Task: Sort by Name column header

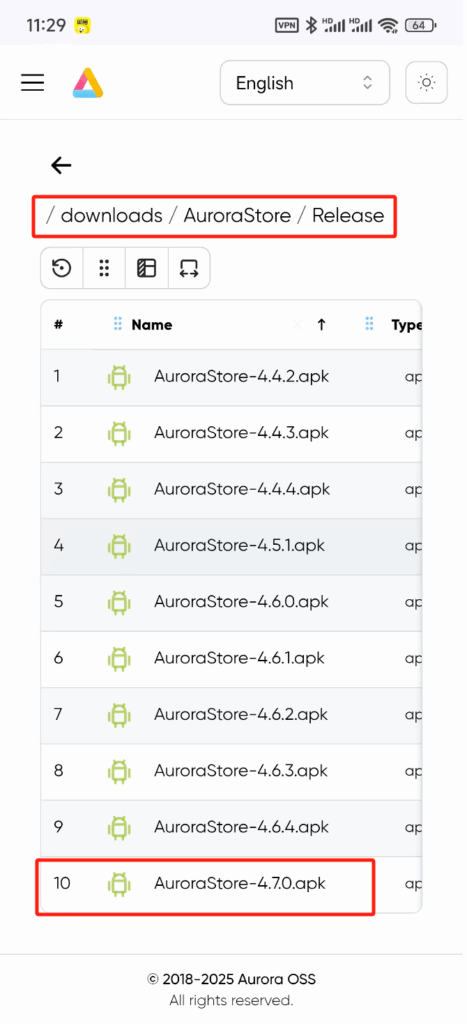Action: (x=152, y=325)
